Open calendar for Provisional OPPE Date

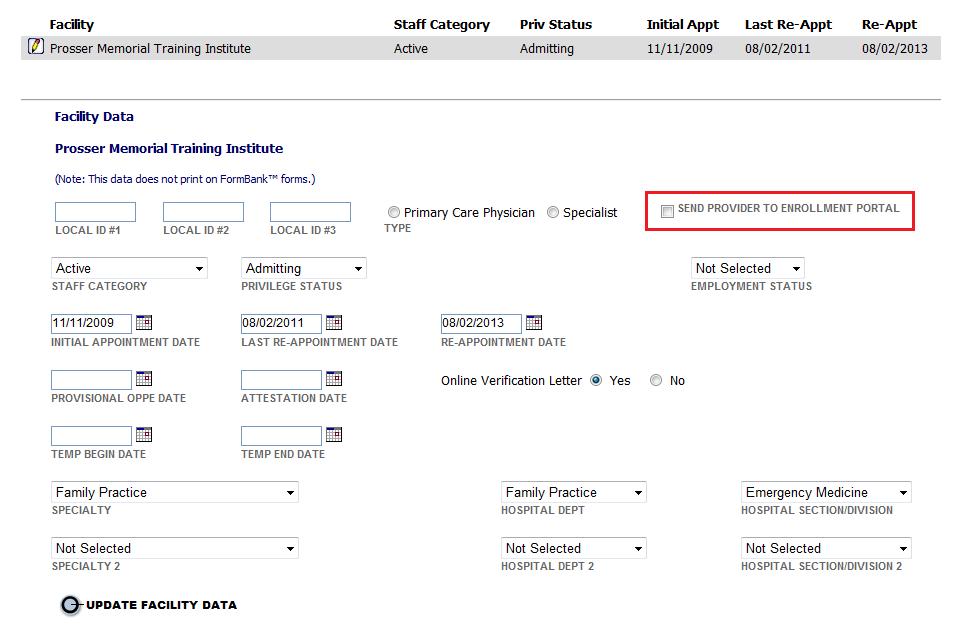144,378
